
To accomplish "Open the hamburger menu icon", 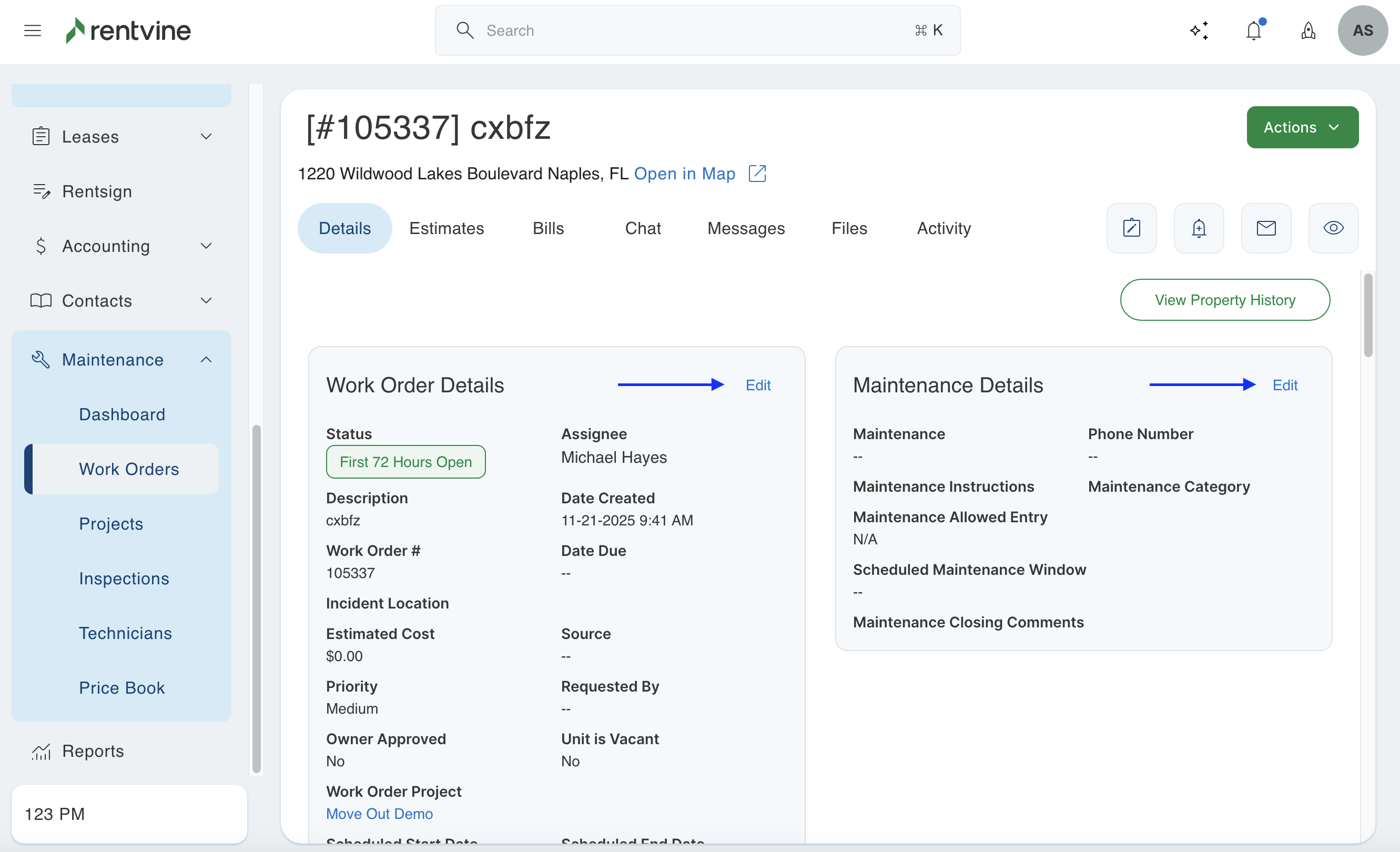I will pos(33,31).
